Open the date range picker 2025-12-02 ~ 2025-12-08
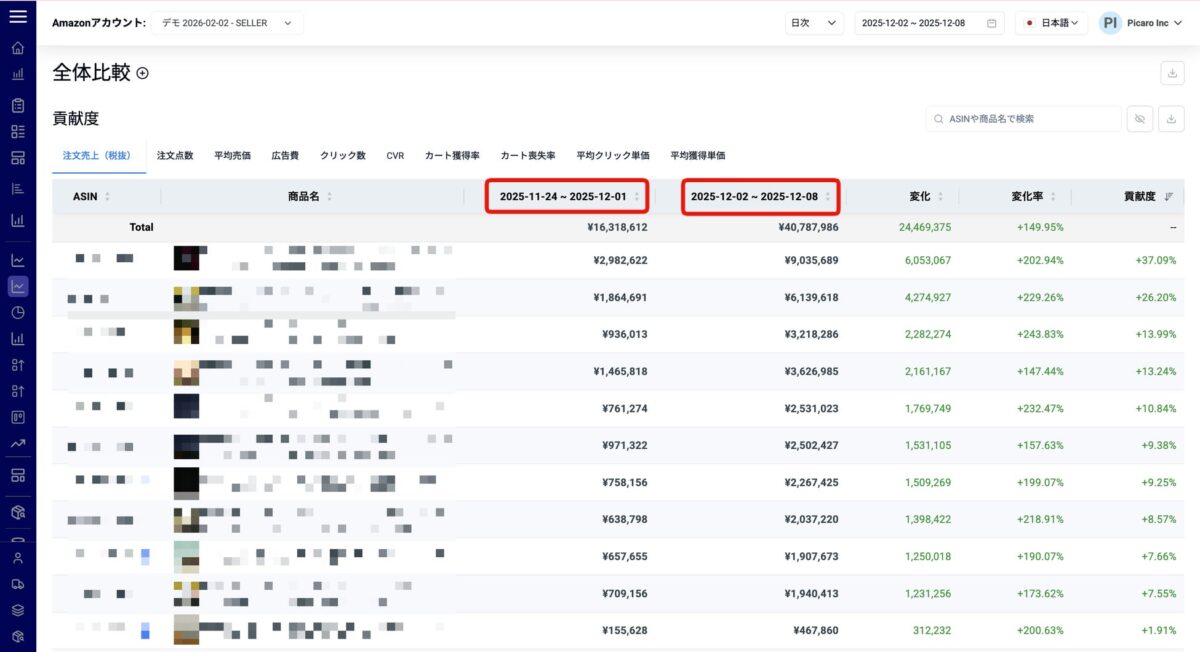1200x652 pixels. (929, 23)
